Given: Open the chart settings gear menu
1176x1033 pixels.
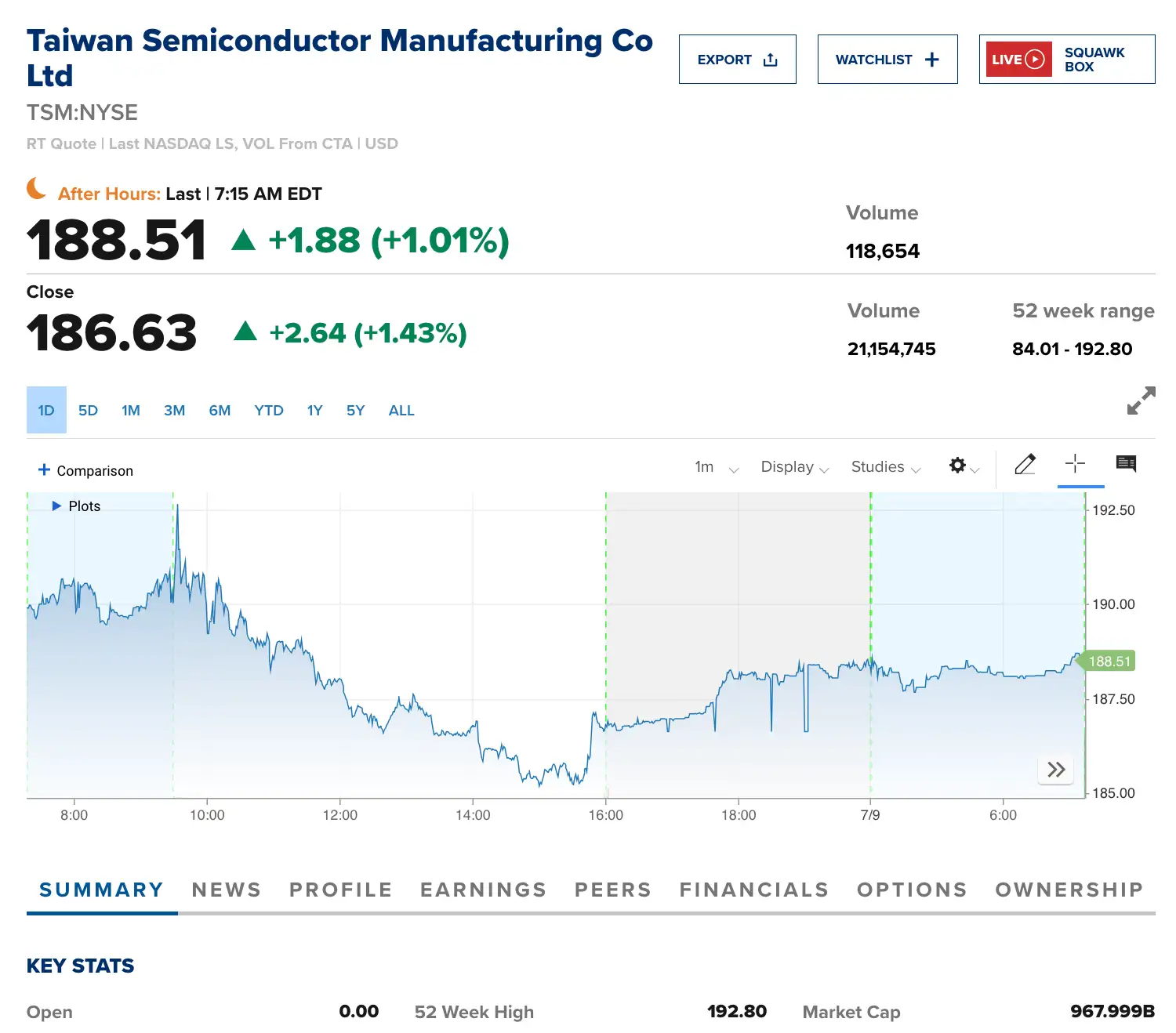Looking at the screenshot, I should click(x=964, y=466).
